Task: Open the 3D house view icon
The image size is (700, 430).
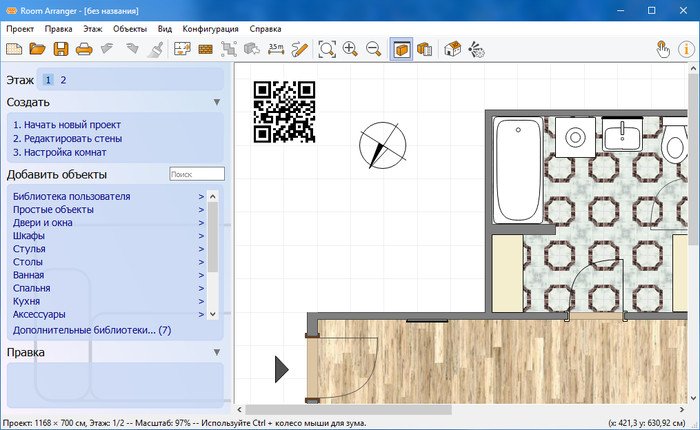Action: point(452,48)
